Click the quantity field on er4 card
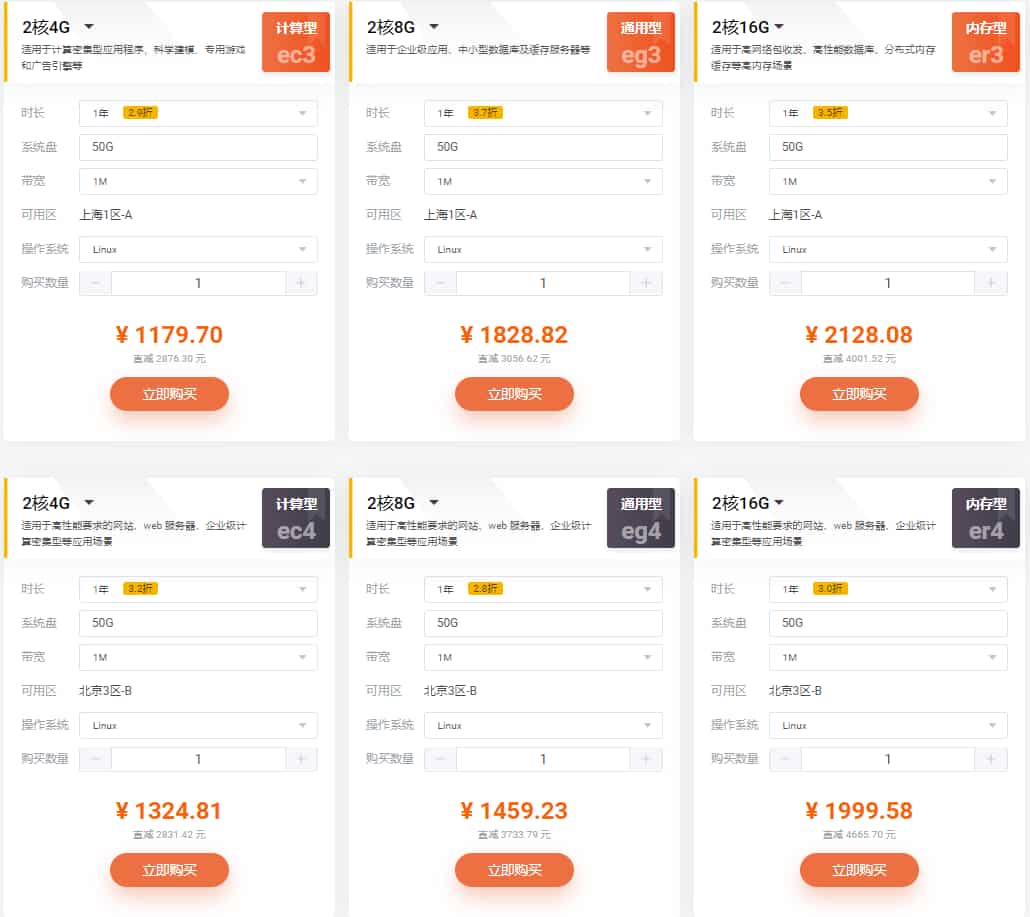1030x917 pixels. click(x=888, y=759)
